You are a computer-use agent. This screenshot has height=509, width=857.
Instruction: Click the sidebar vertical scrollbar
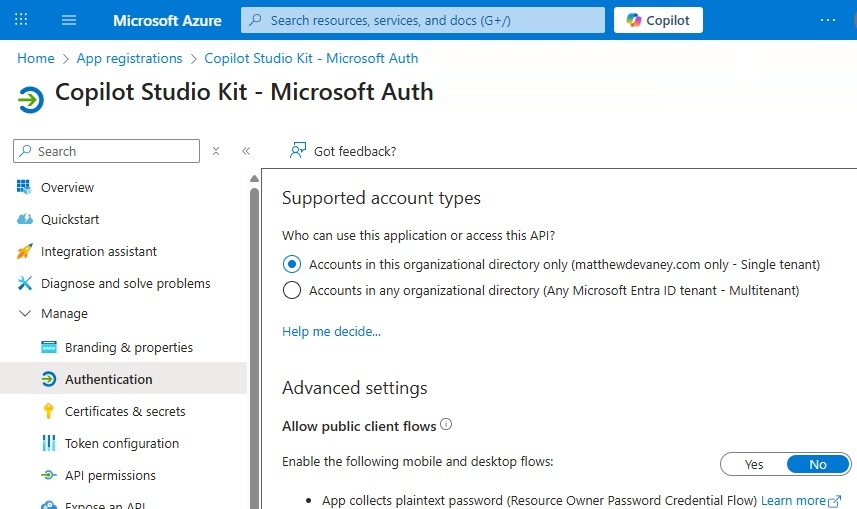254,330
